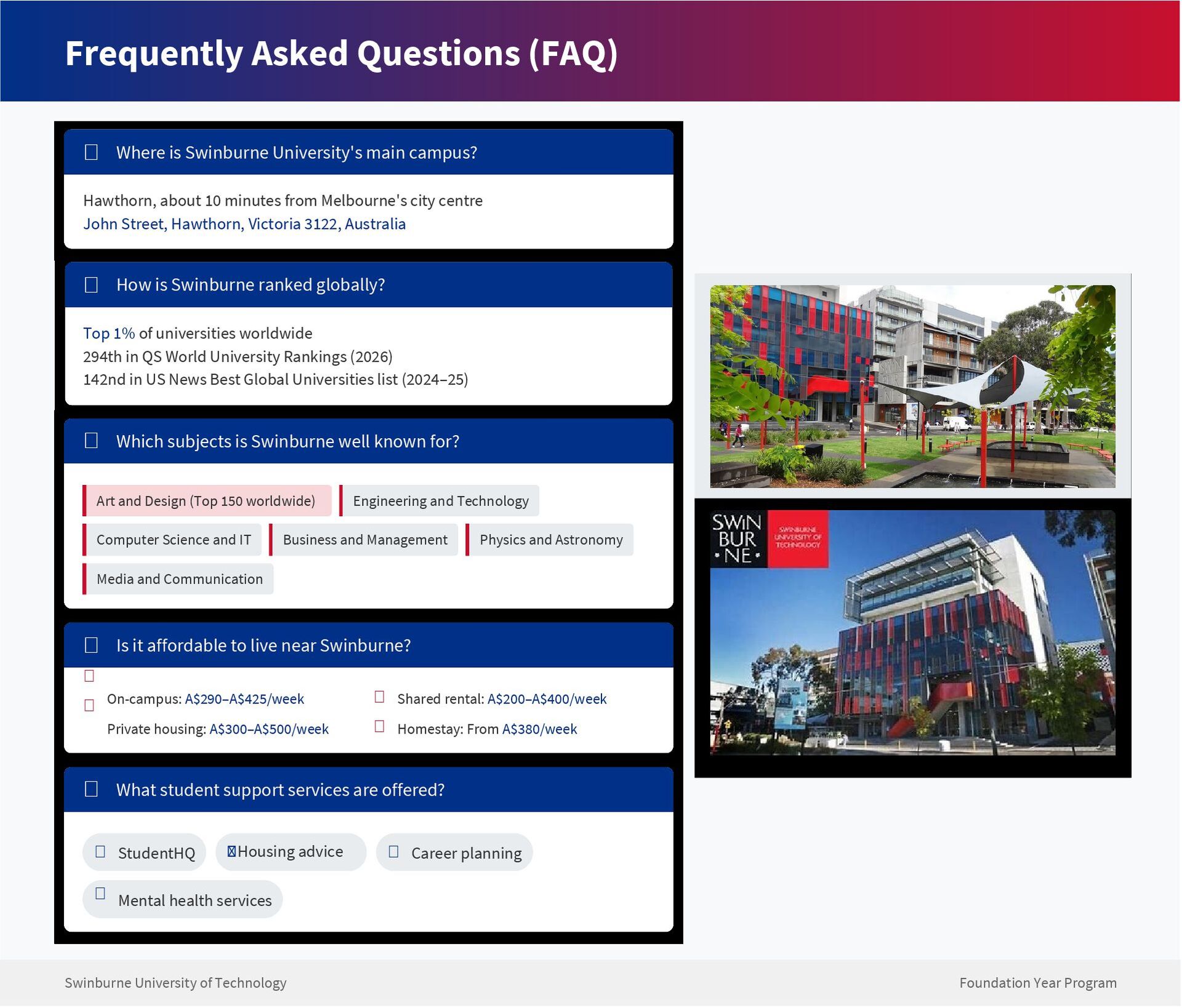This screenshot has height=1008, width=1182.
Task: Expand 'What student support services are offered?'
Action: (x=369, y=790)
